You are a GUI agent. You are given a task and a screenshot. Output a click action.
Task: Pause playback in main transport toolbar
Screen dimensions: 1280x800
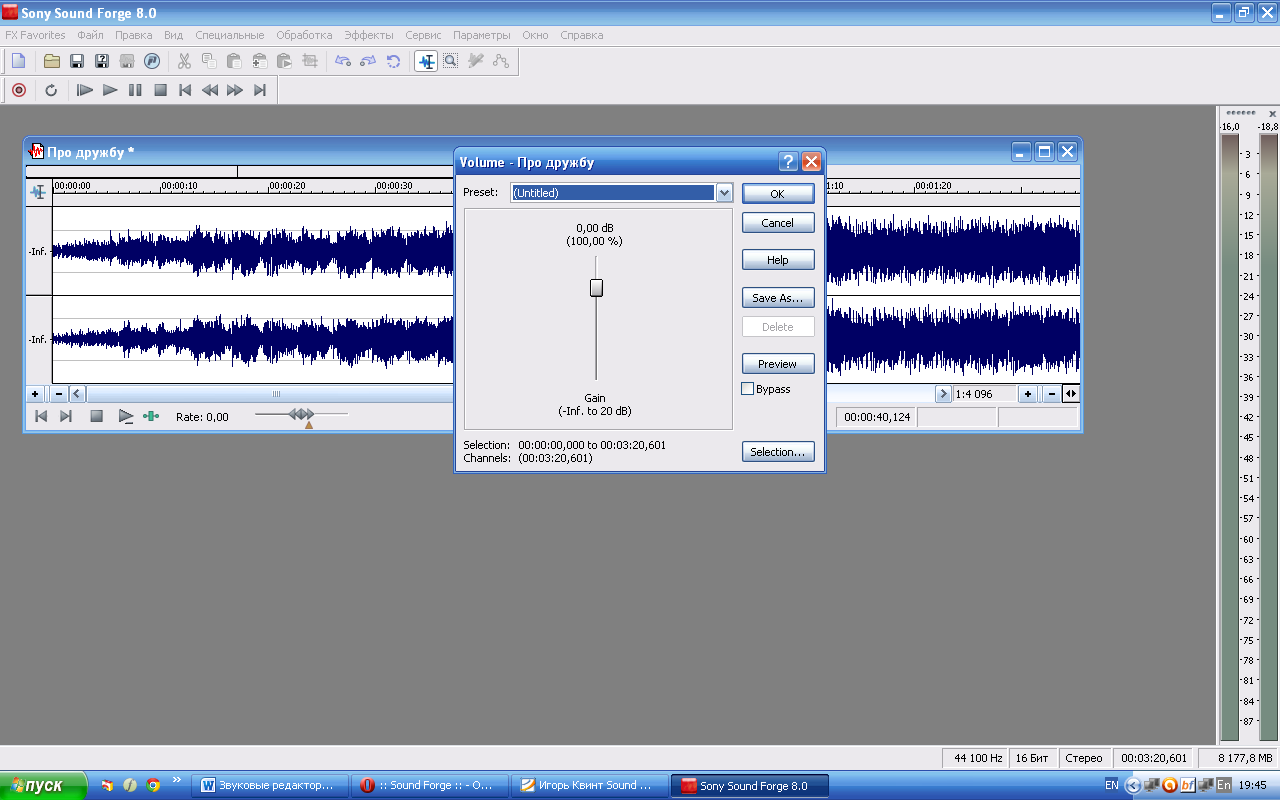135,90
